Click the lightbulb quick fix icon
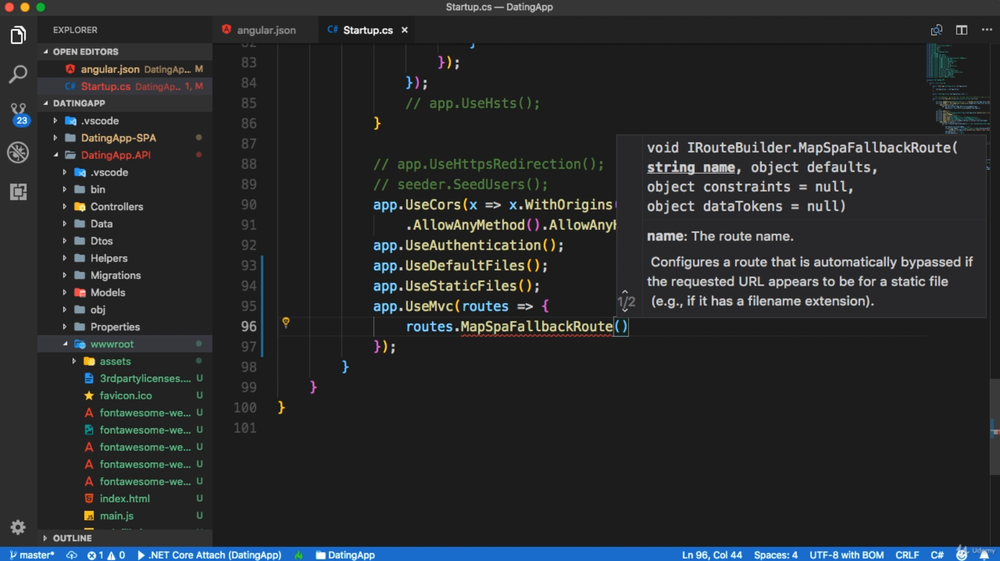The image size is (1000, 561). click(285, 323)
